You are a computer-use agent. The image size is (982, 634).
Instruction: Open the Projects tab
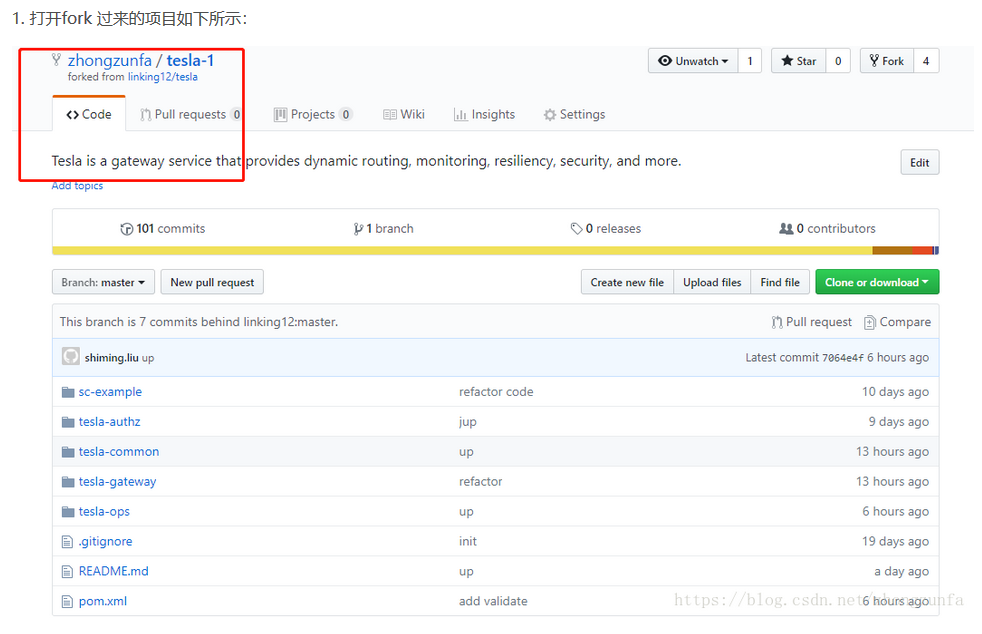coord(313,115)
